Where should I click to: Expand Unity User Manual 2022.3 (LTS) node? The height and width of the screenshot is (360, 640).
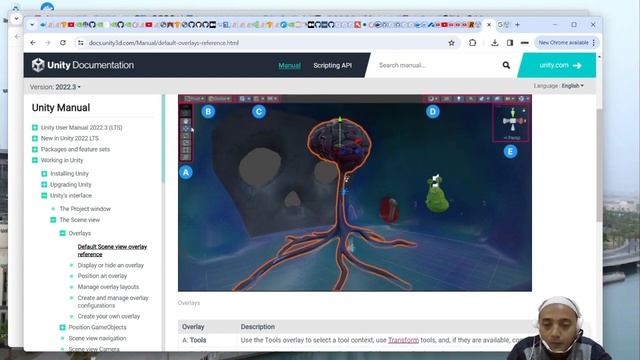point(35,127)
